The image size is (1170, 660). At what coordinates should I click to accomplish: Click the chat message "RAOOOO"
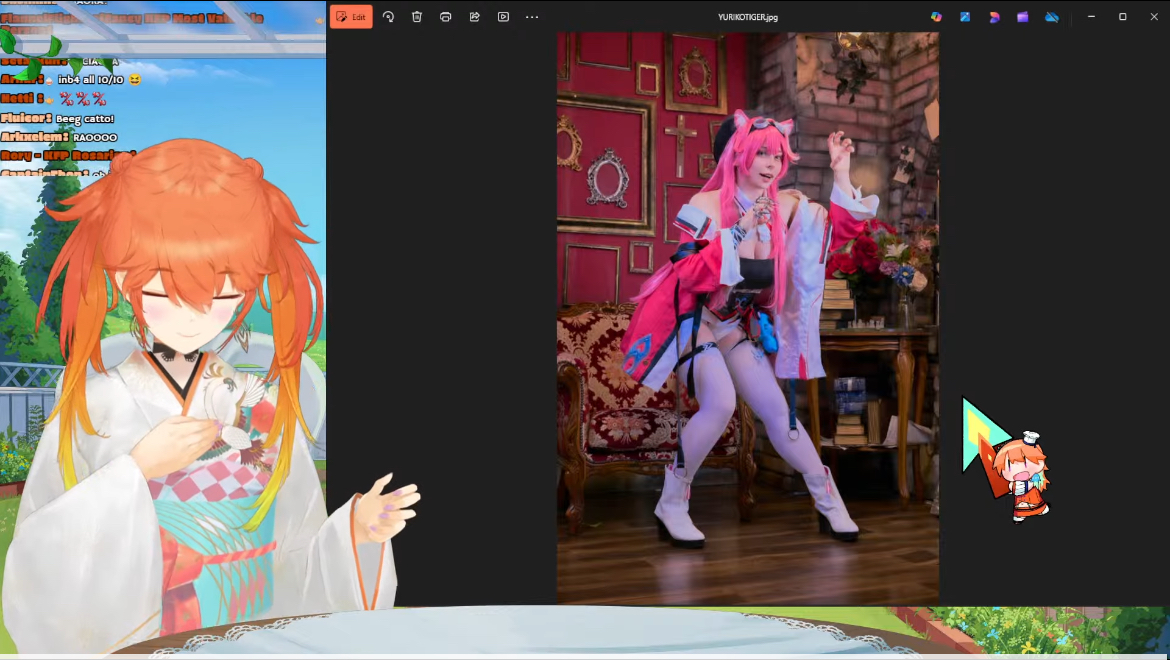coord(96,137)
